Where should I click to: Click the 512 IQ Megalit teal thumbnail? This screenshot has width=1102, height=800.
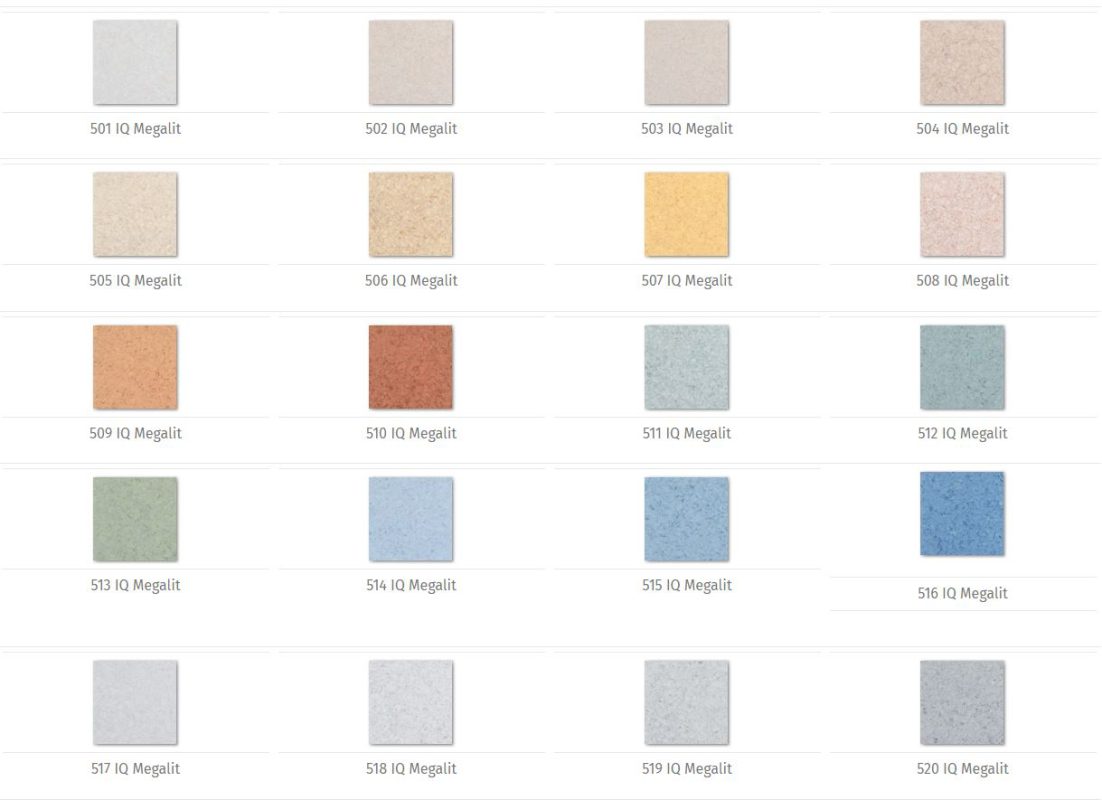(962, 367)
